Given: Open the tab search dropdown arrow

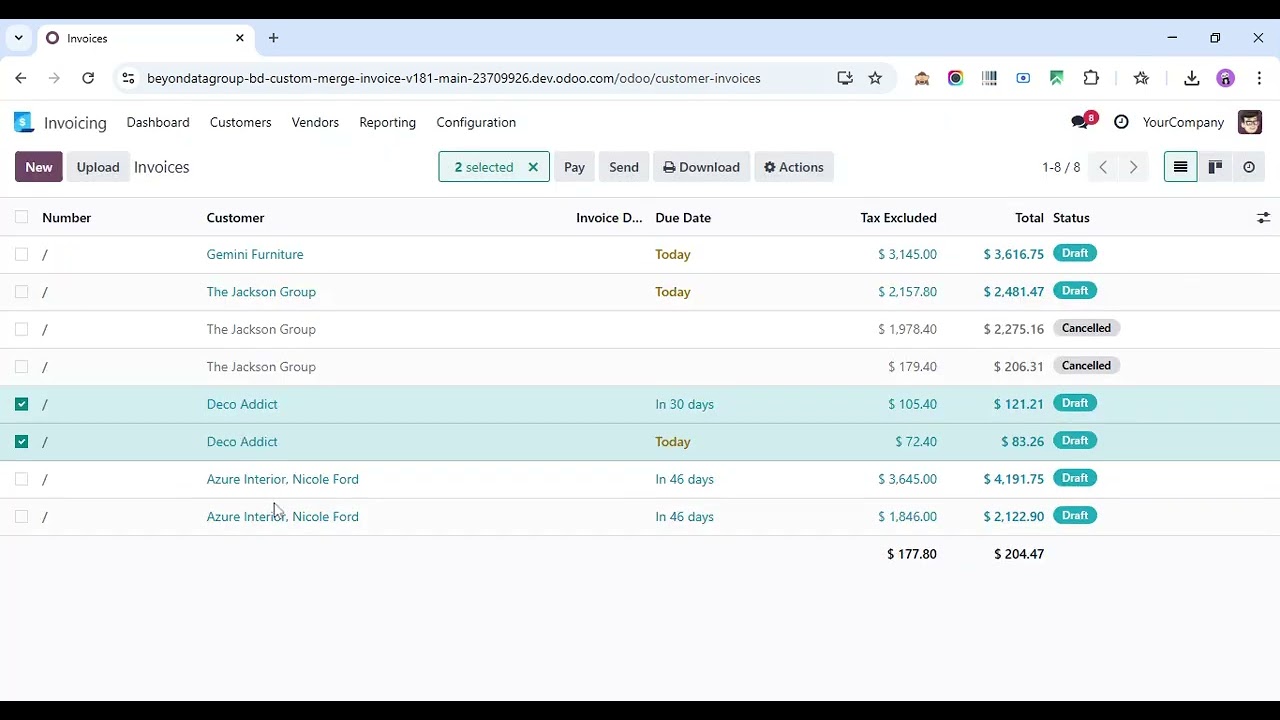Looking at the screenshot, I should (x=18, y=38).
